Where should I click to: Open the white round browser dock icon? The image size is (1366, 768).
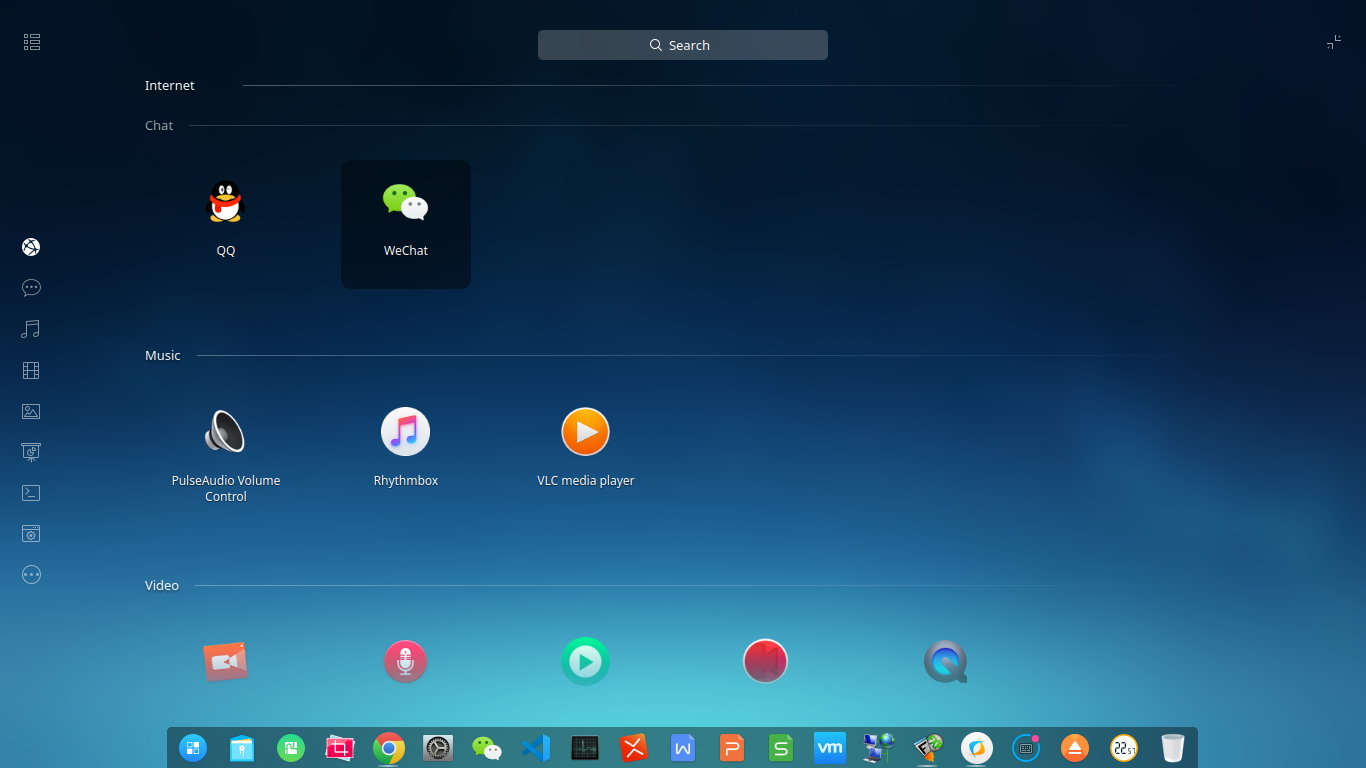977,747
